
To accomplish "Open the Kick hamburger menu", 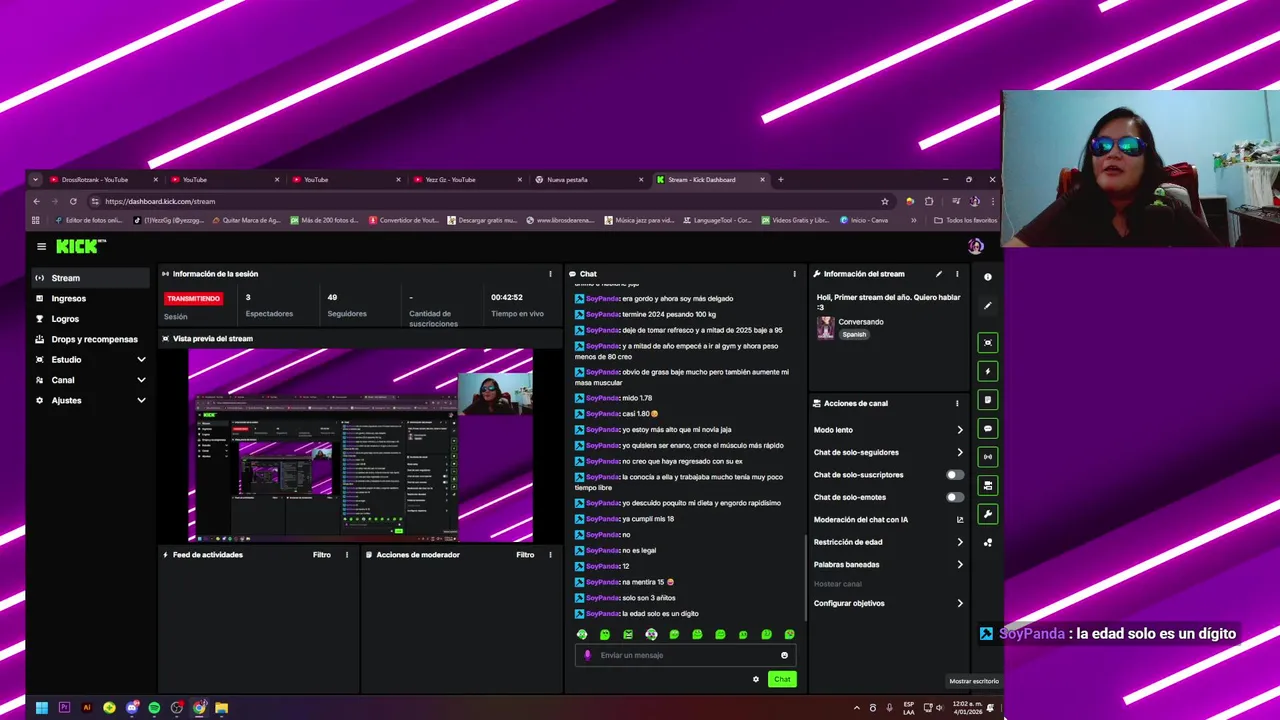I will click(x=41, y=246).
